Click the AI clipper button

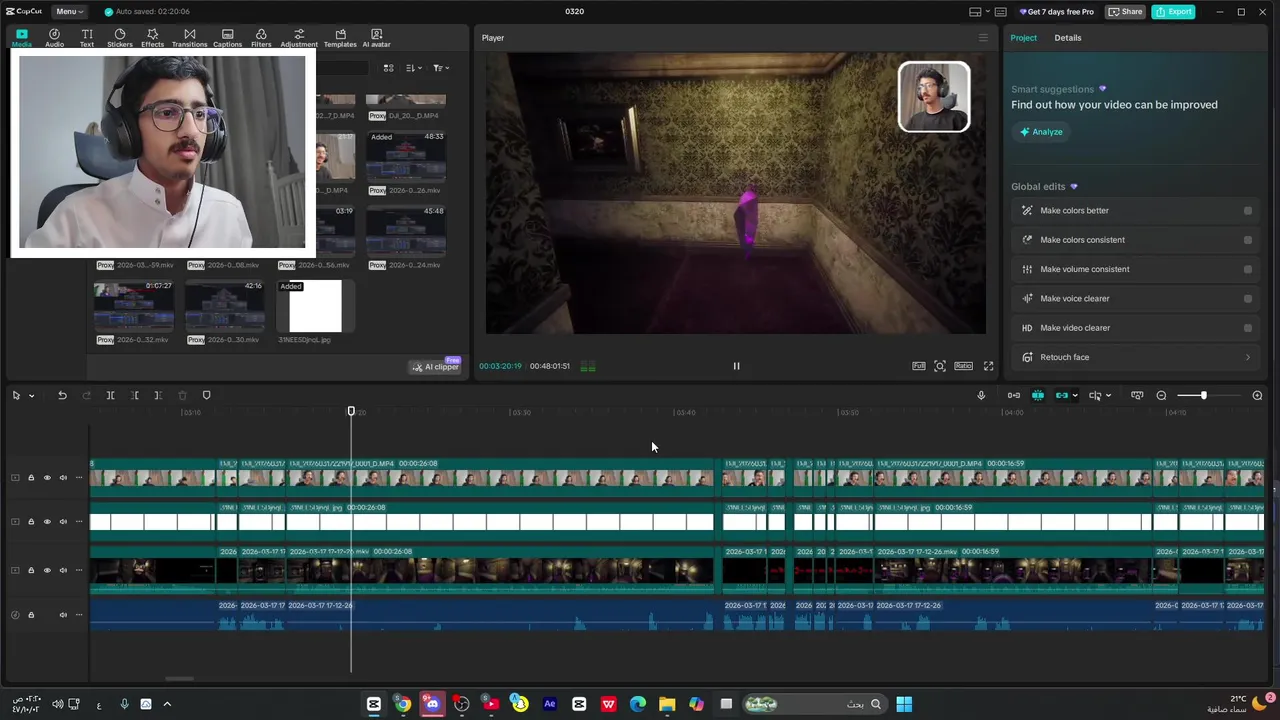(x=436, y=367)
